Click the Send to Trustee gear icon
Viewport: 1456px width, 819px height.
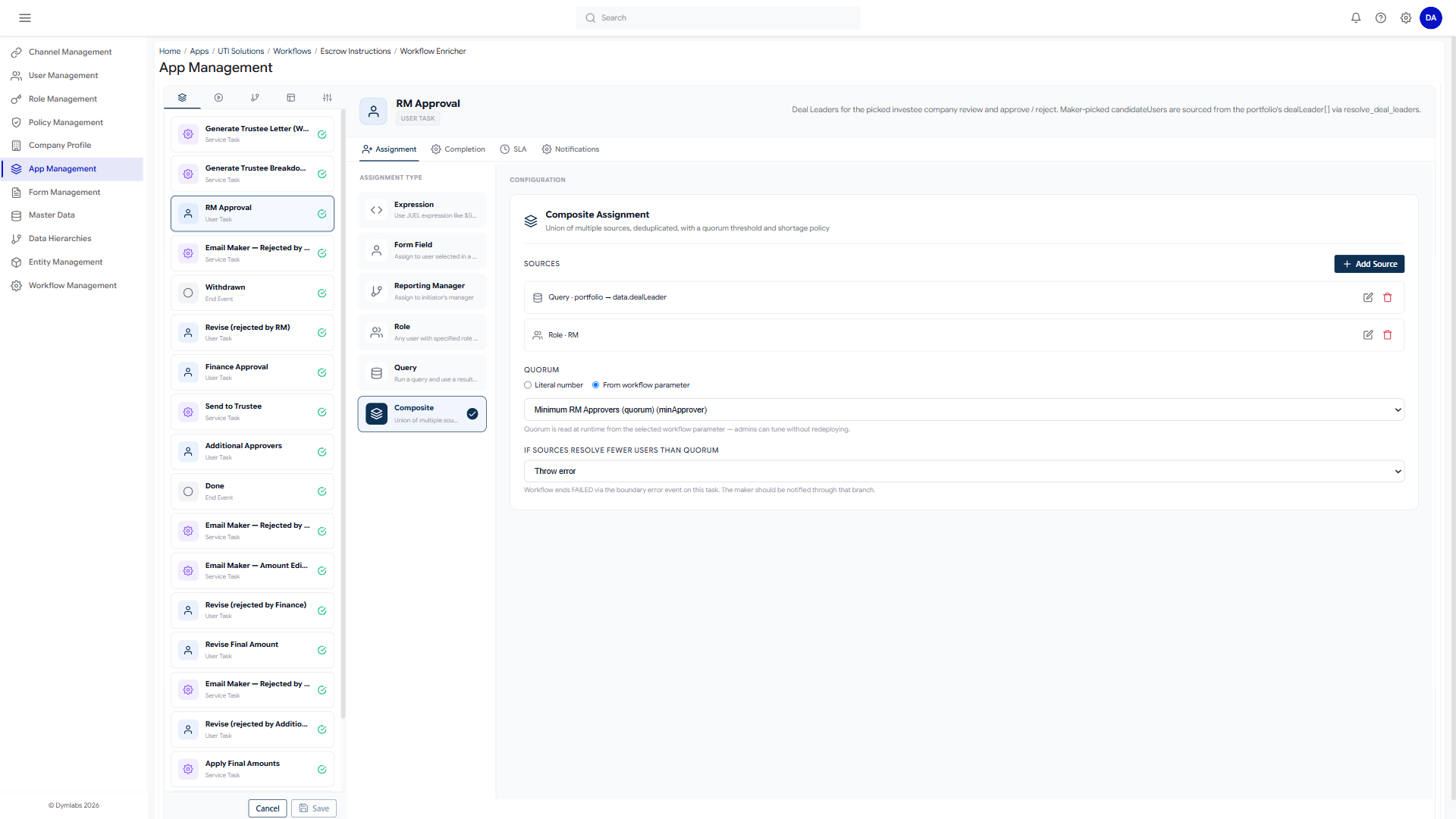point(188,412)
